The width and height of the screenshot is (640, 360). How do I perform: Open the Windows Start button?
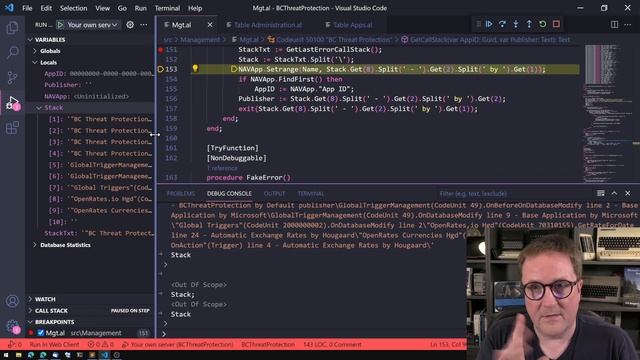coord(6,355)
